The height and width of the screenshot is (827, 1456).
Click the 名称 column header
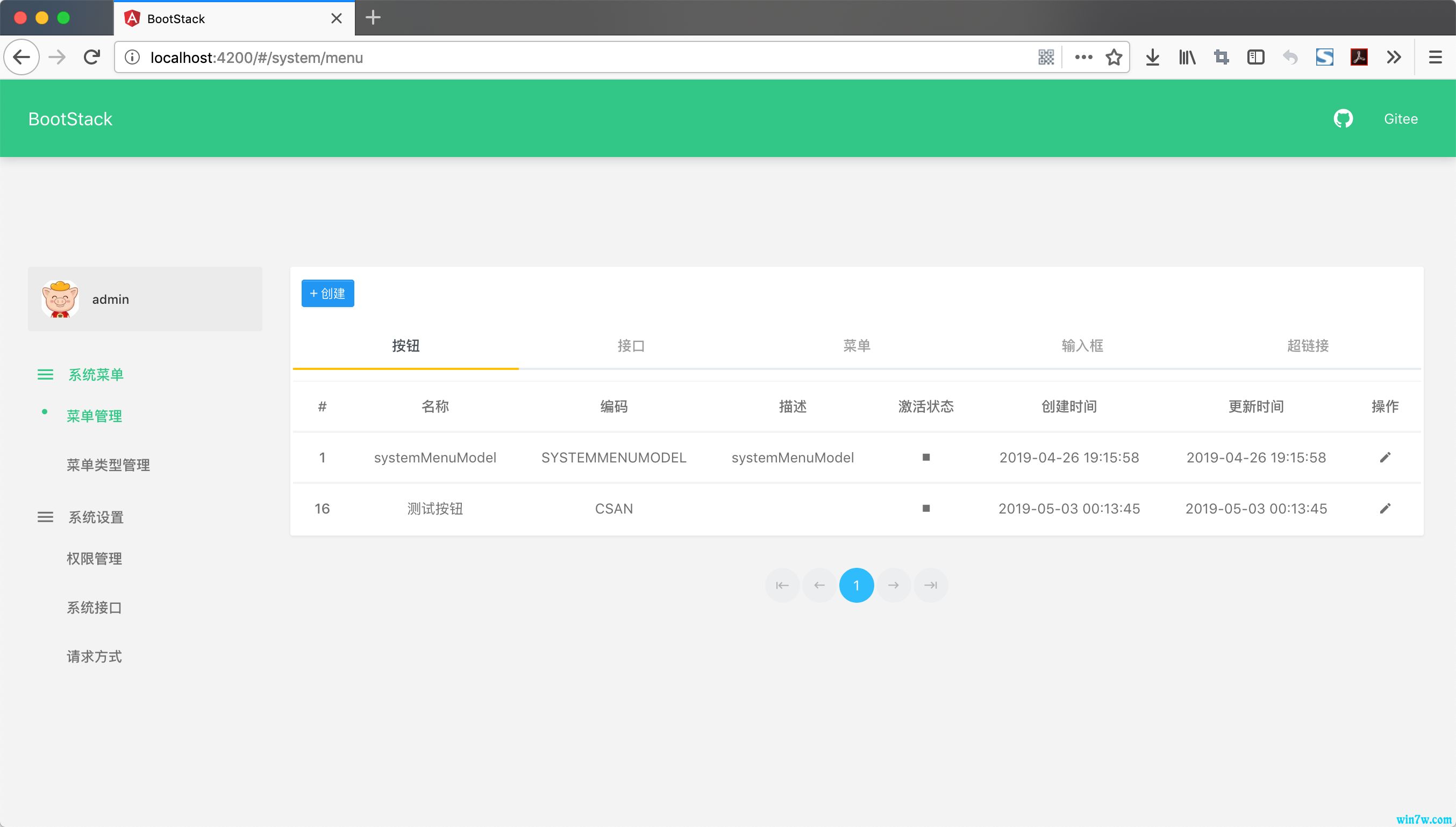(435, 407)
